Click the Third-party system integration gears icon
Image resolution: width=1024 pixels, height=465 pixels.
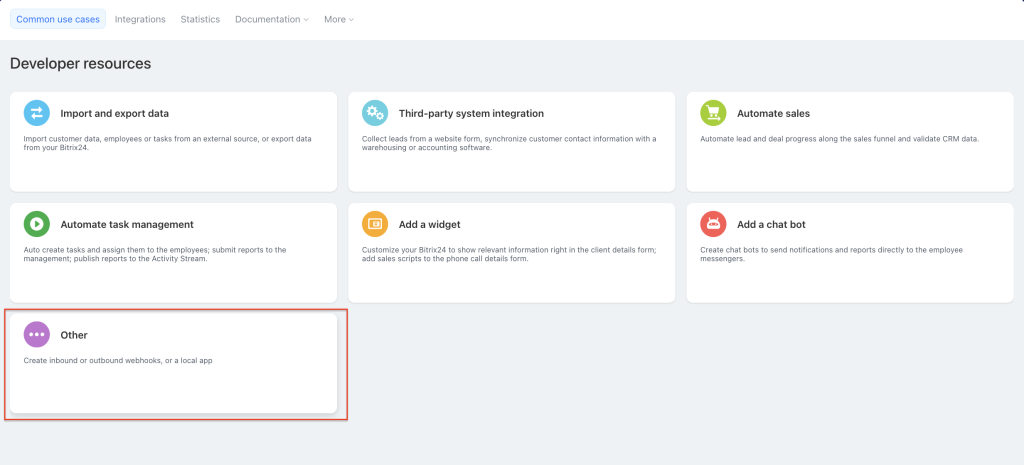click(375, 113)
